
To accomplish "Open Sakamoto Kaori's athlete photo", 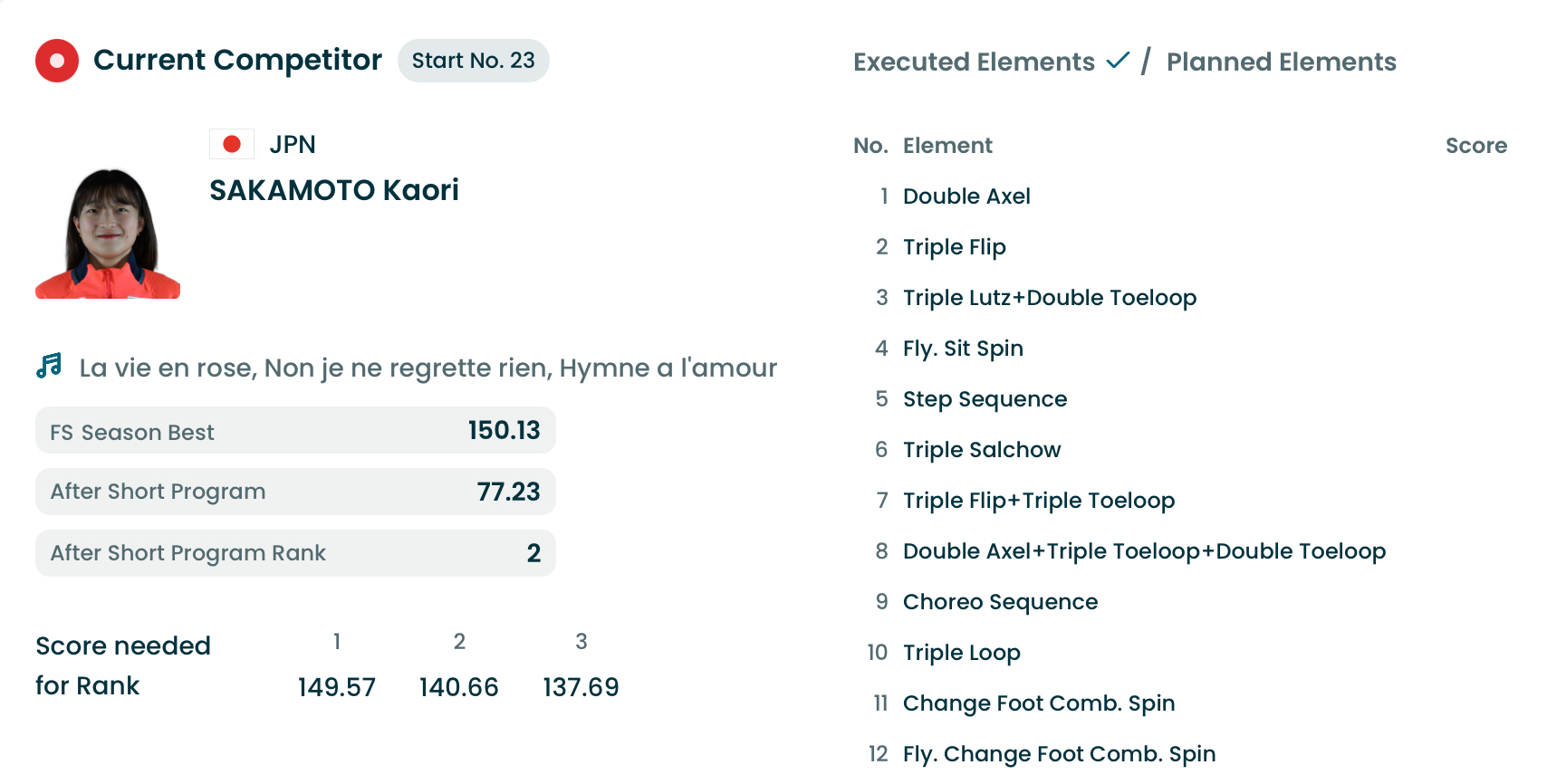I will pos(108,234).
